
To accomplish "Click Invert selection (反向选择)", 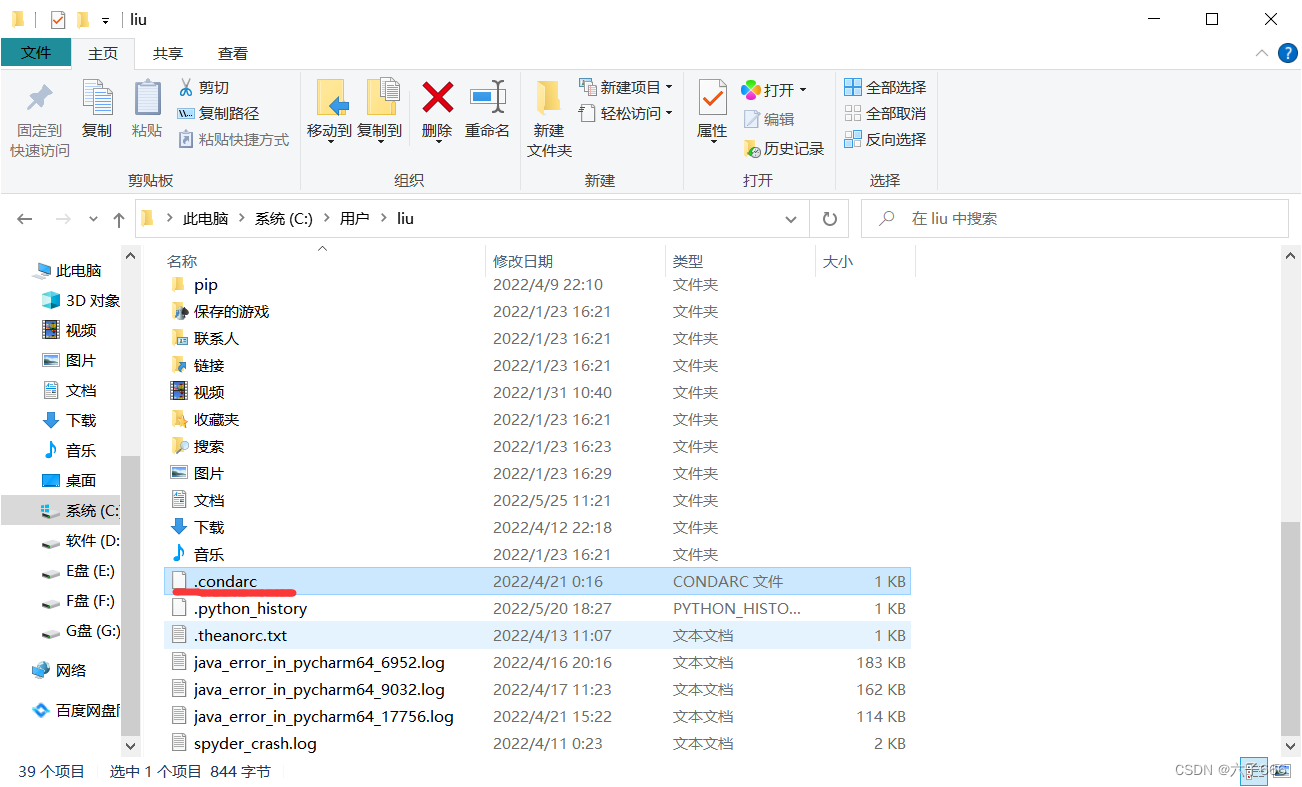I will (885, 140).
